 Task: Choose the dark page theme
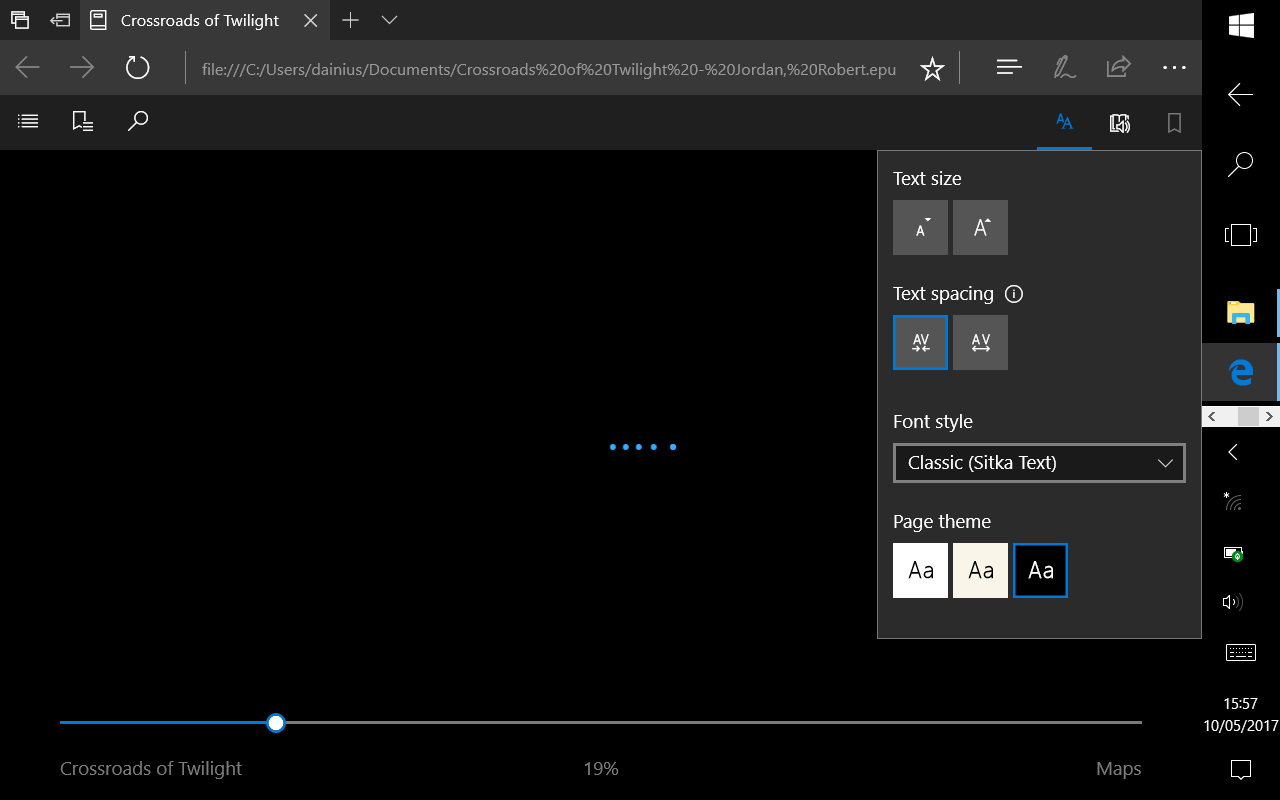click(1040, 570)
